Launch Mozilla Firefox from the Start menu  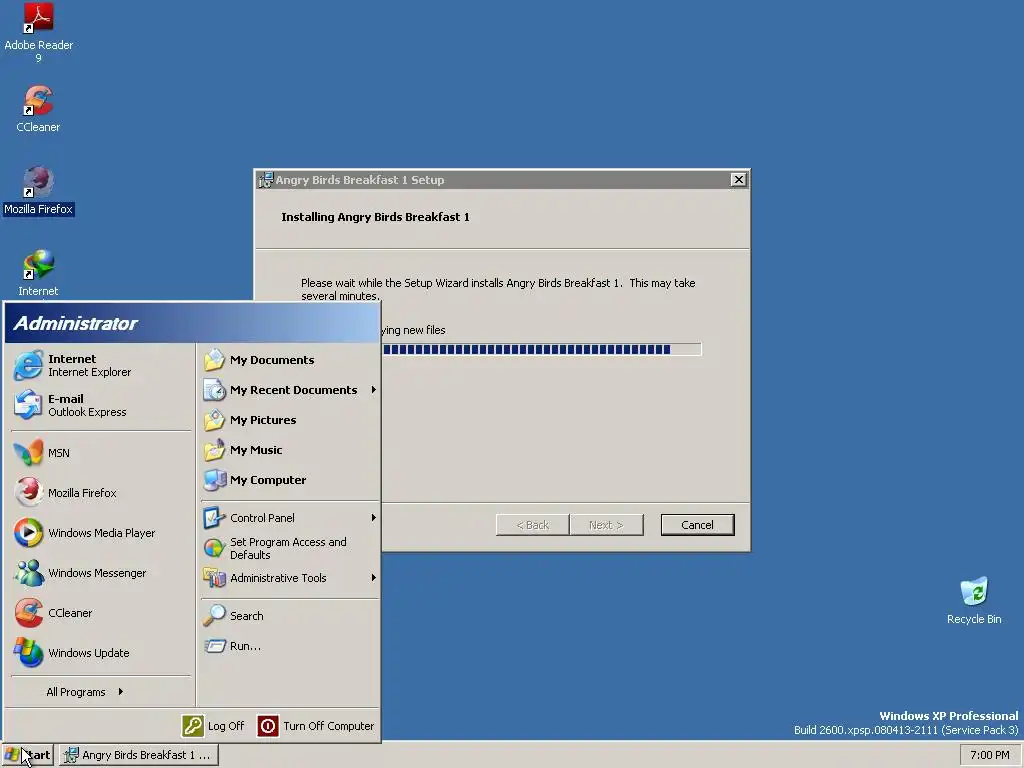[101, 492]
